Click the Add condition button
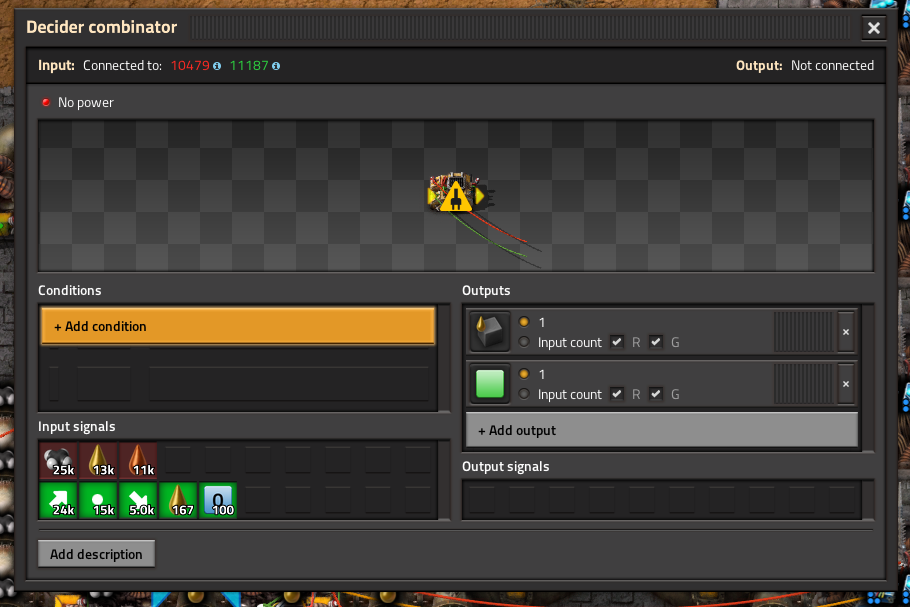This screenshot has width=910, height=607. (x=238, y=326)
